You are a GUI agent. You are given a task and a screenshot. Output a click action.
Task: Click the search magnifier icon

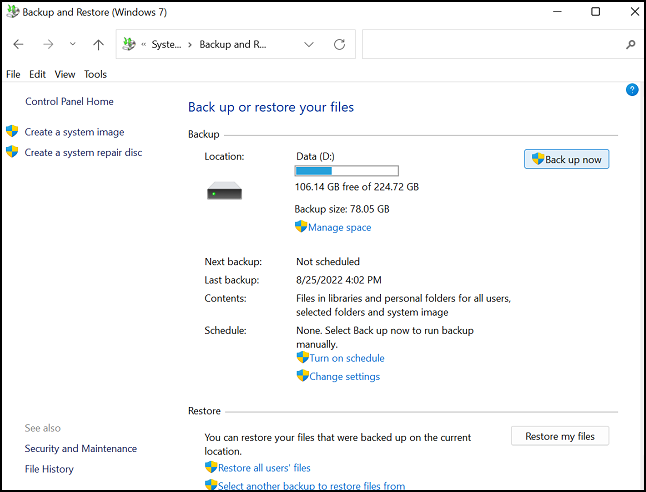click(630, 44)
